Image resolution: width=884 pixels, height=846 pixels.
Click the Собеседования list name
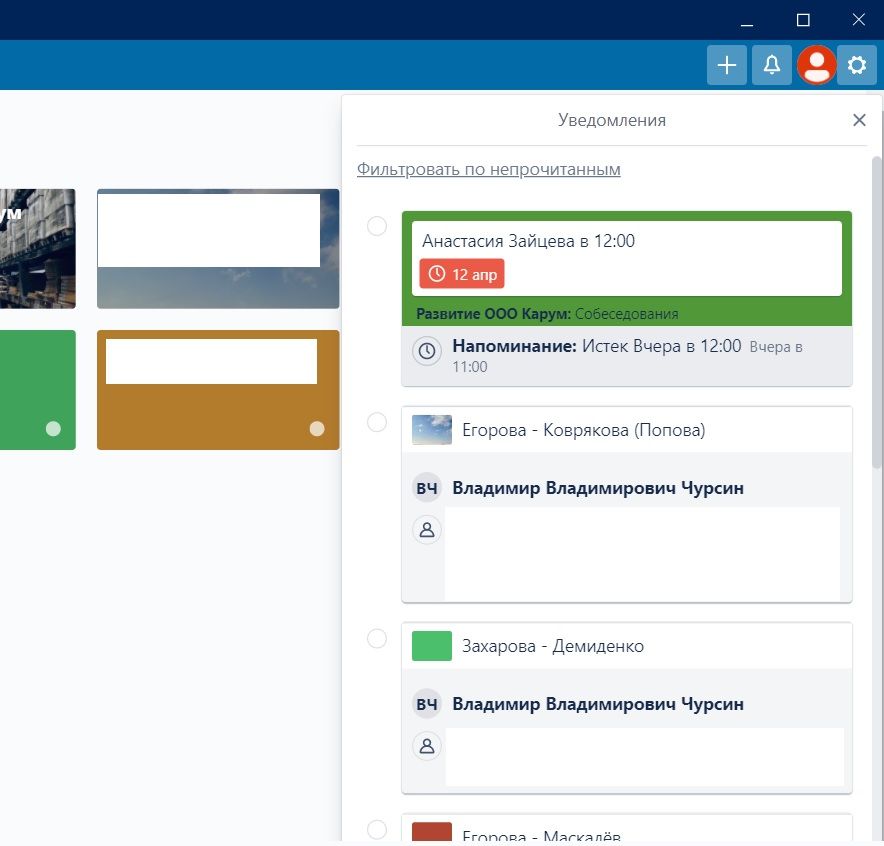[626, 314]
